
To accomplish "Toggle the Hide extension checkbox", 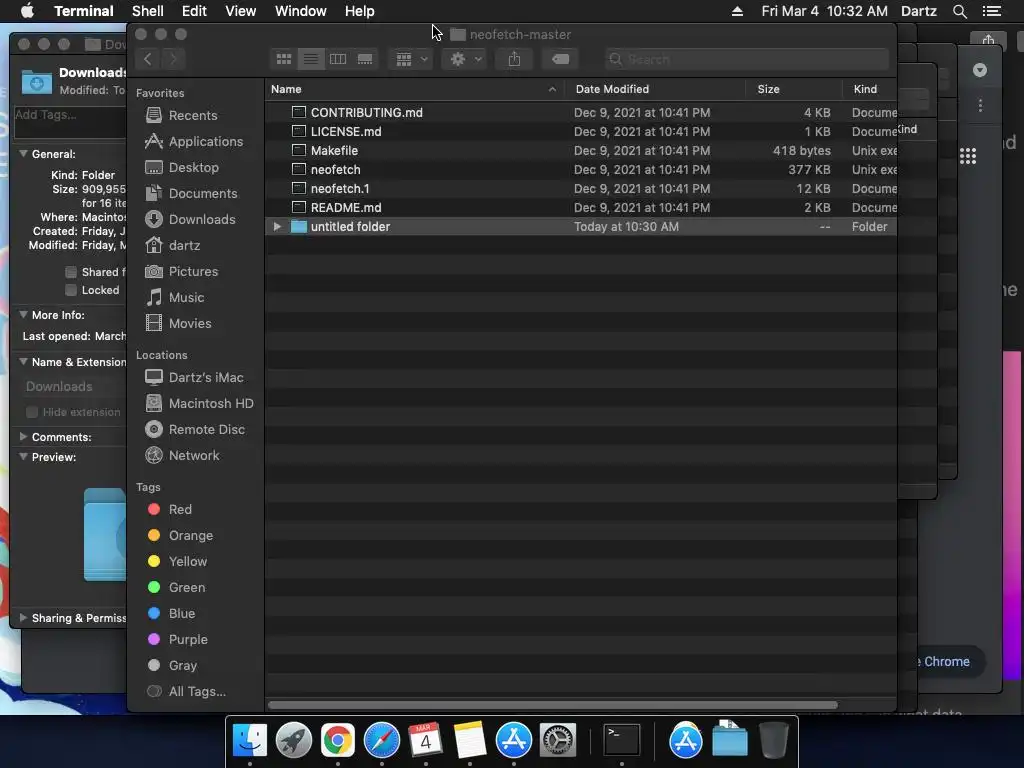I will 31,413.
